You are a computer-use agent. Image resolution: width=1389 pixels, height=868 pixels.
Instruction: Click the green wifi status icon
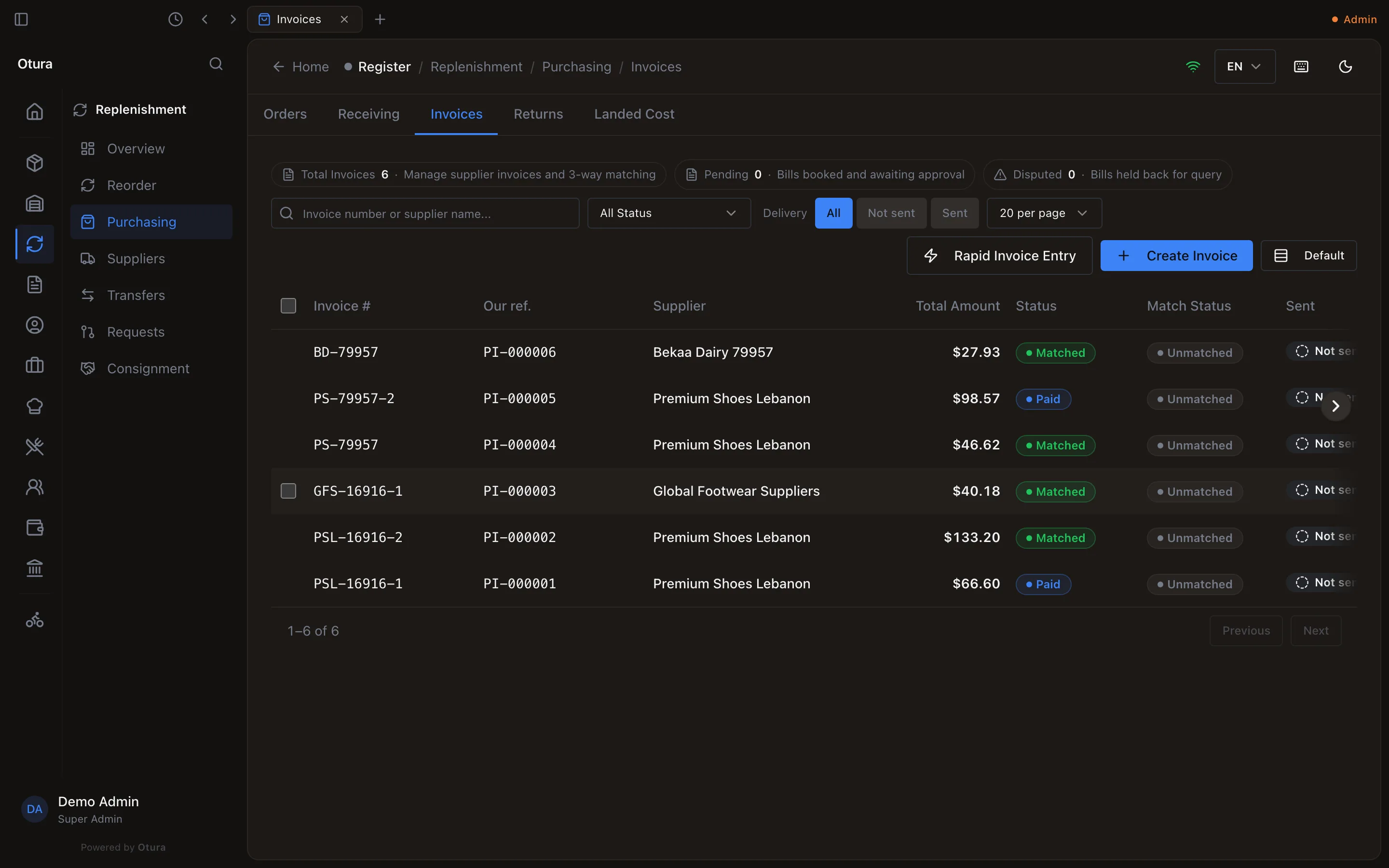pos(1193,67)
